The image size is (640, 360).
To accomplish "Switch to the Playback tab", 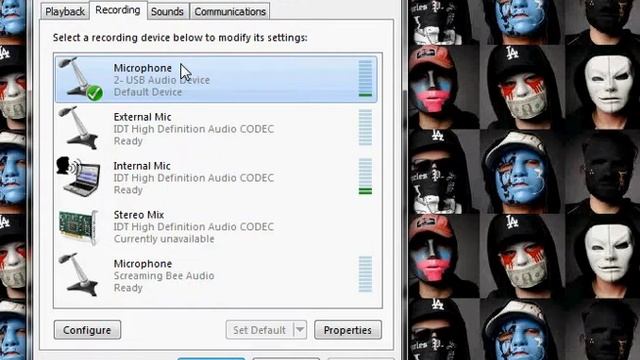I will coord(64,11).
